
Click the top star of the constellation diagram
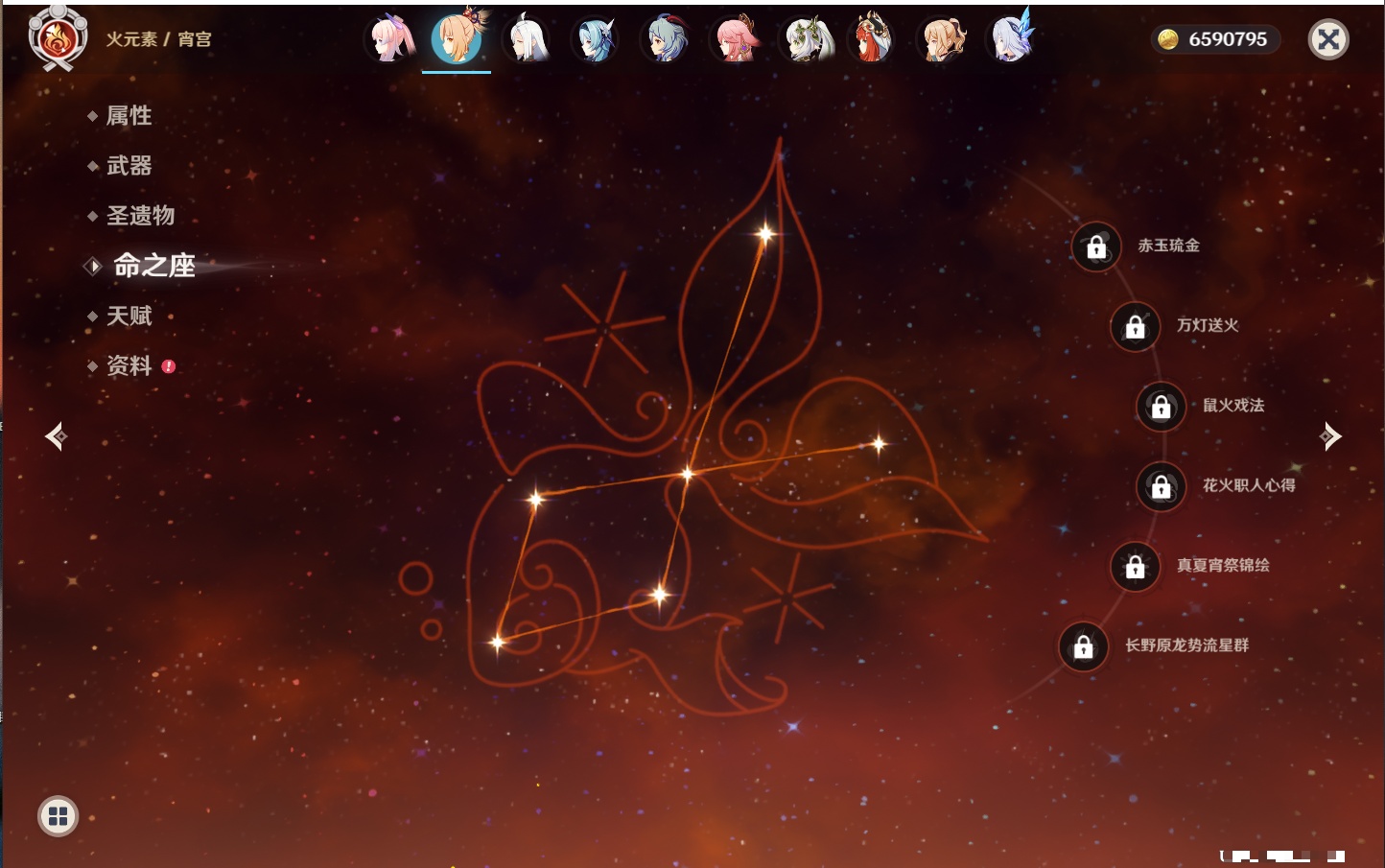pos(765,233)
